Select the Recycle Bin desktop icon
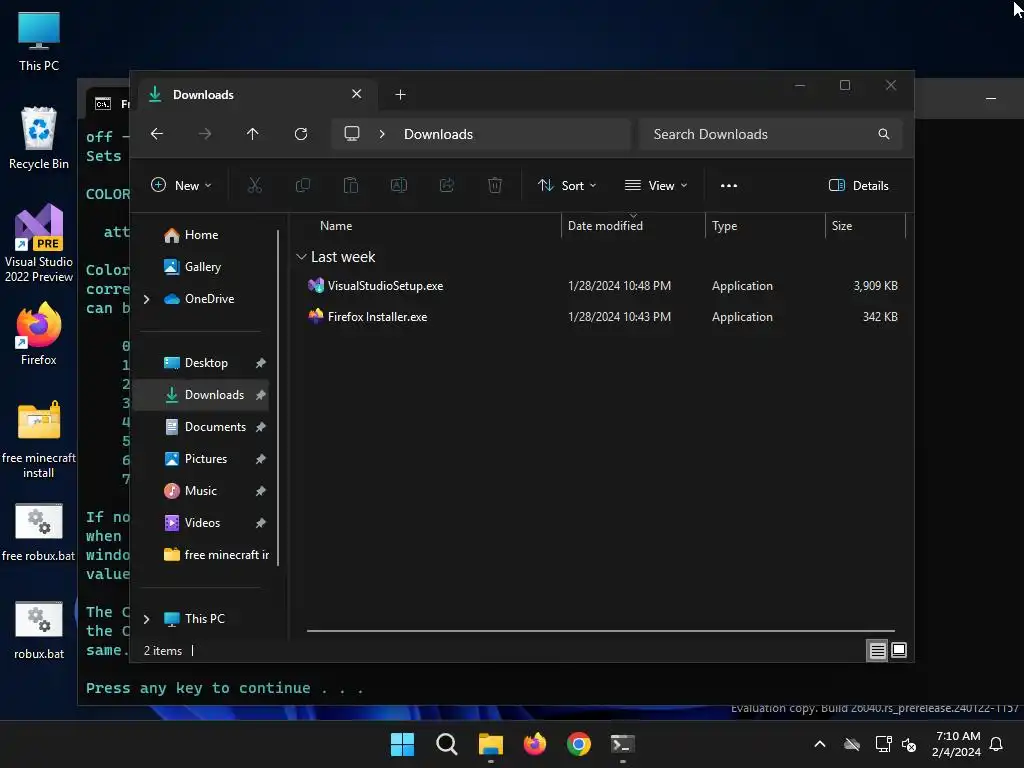The image size is (1024, 768). coord(39,138)
